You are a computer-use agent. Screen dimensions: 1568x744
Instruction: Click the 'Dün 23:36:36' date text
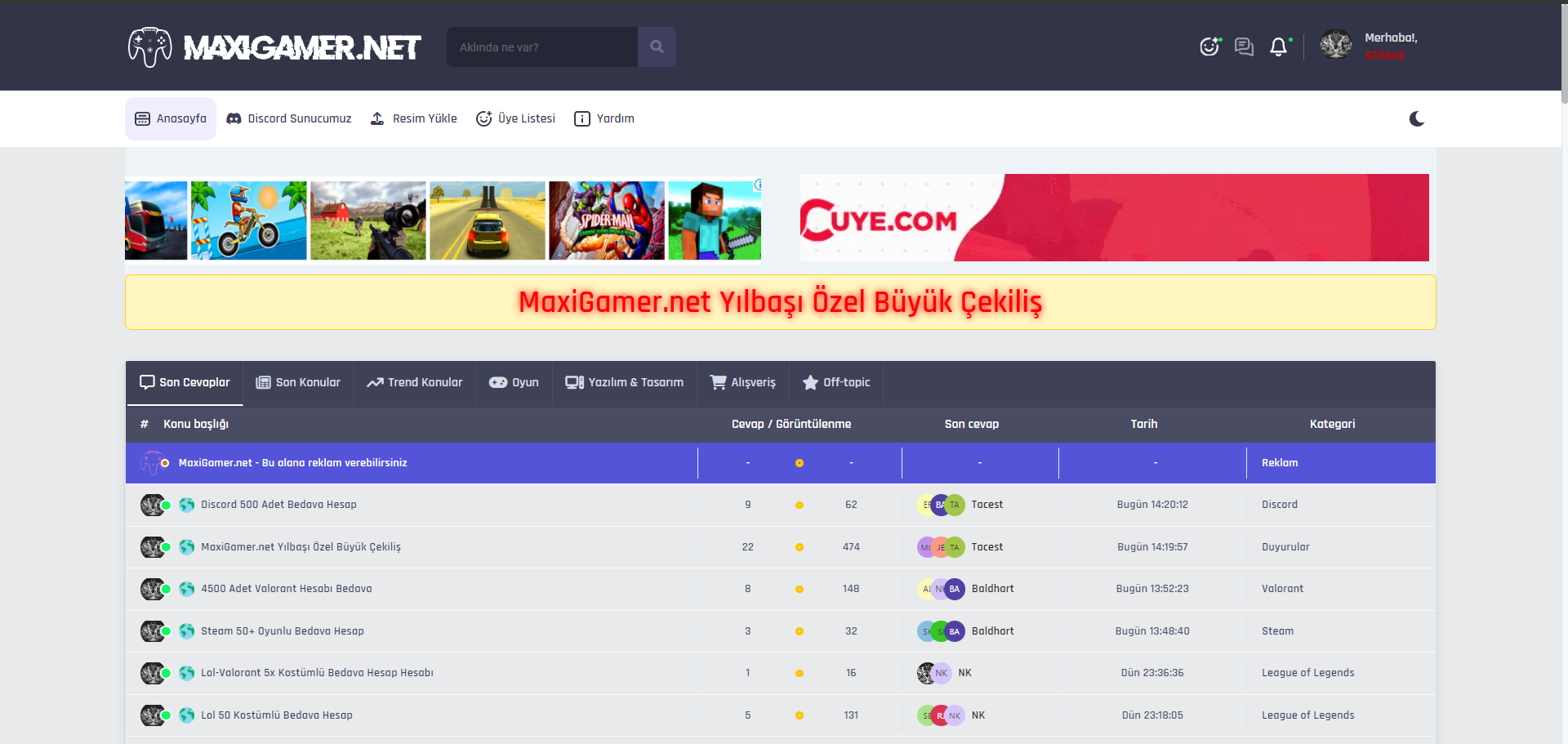[x=1152, y=673]
